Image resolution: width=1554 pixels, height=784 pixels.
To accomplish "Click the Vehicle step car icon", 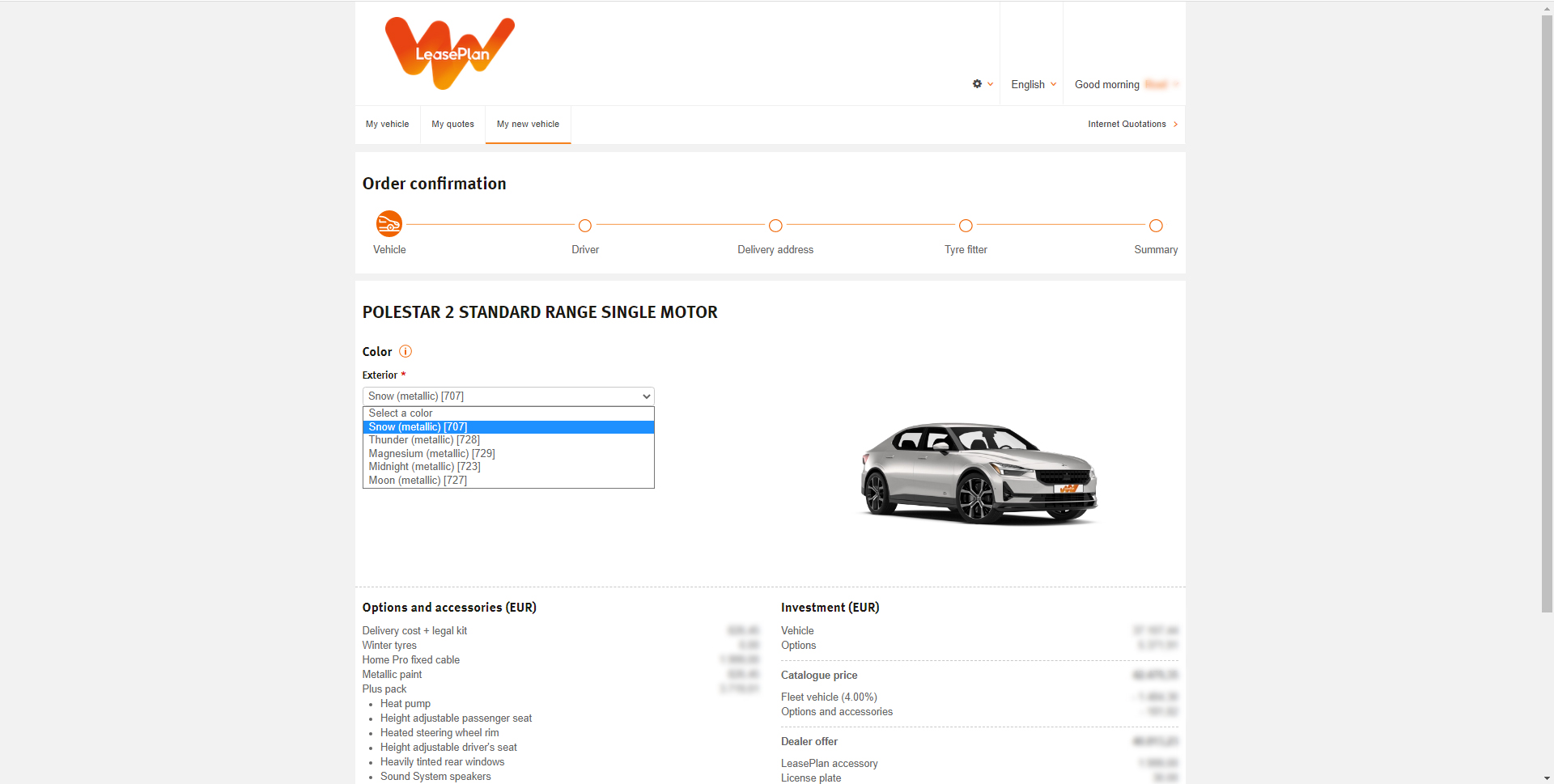I will [x=389, y=224].
